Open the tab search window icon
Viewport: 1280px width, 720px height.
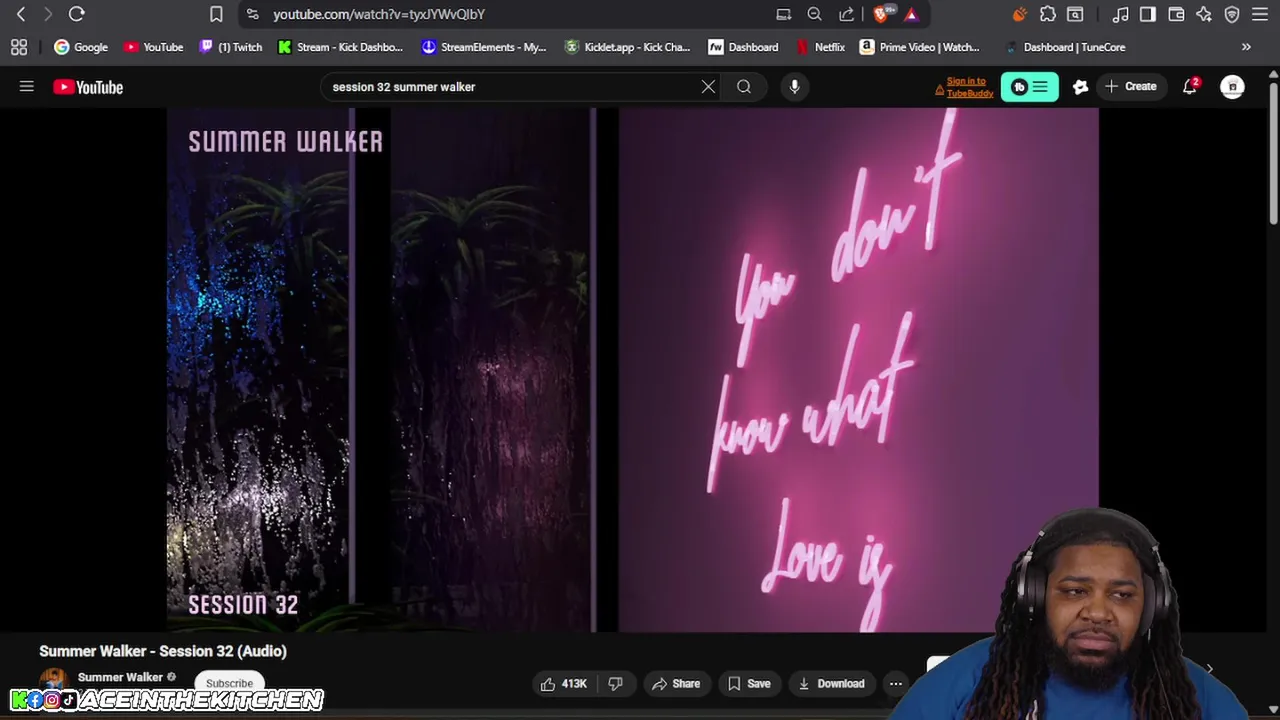1075,14
